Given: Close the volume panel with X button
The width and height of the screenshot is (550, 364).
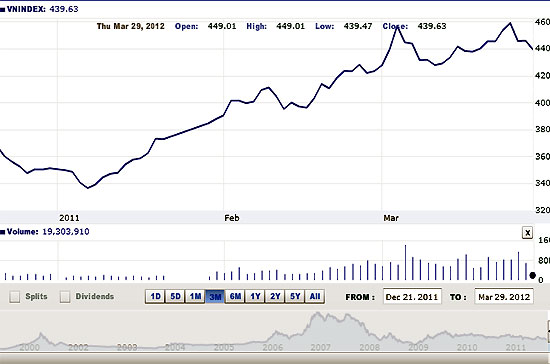Looking at the screenshot, I should [527, 232].
